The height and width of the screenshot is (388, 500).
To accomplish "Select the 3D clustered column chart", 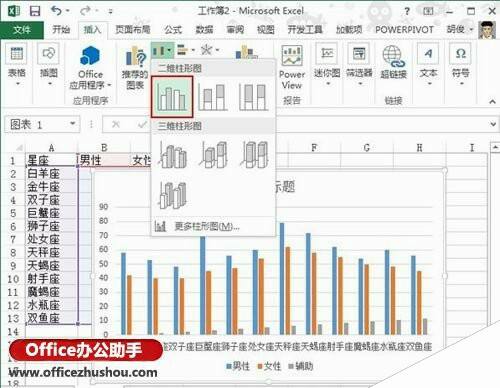I will [173, 155].
